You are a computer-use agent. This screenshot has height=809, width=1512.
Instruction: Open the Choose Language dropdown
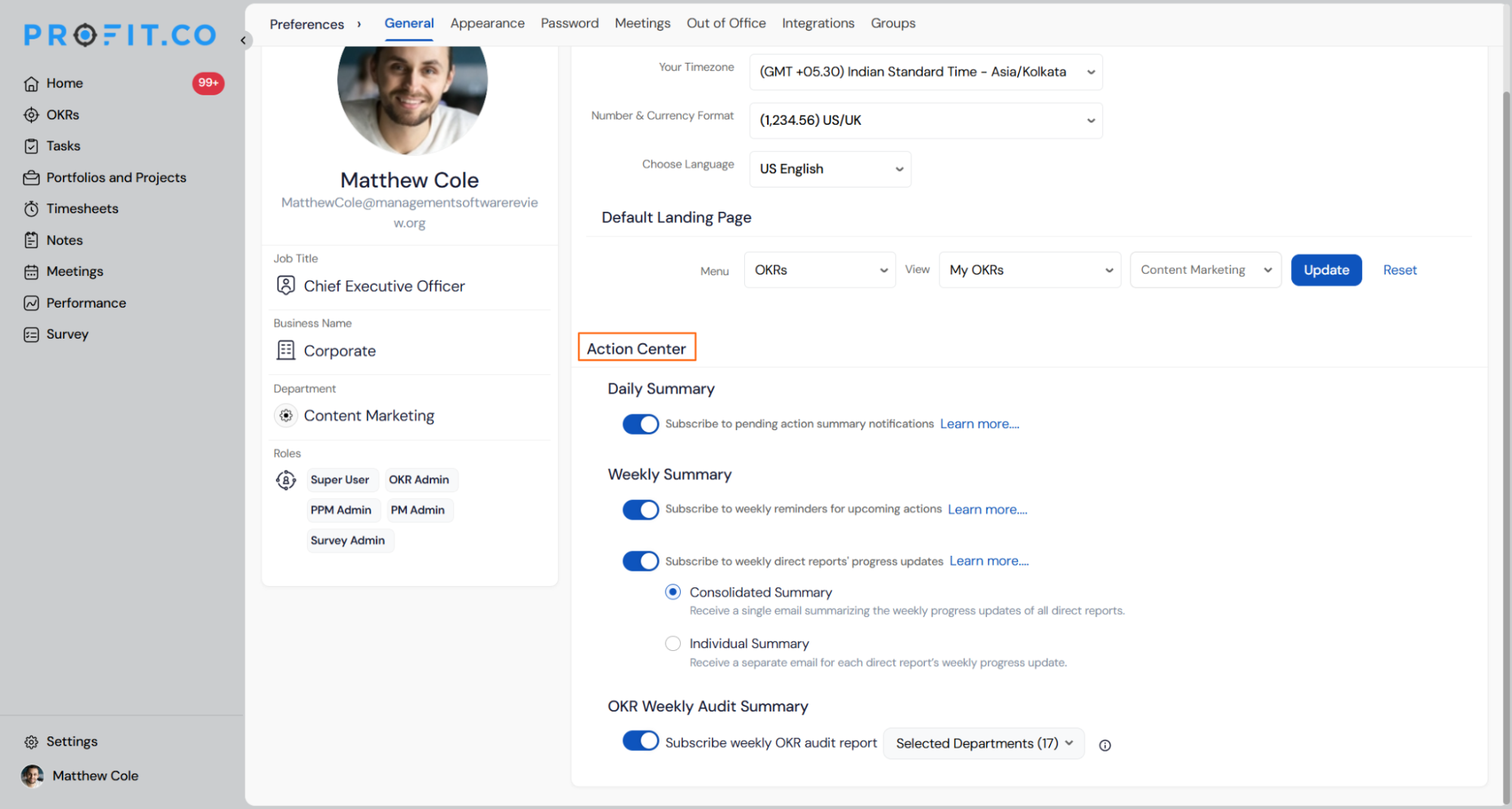coord(830,169)
